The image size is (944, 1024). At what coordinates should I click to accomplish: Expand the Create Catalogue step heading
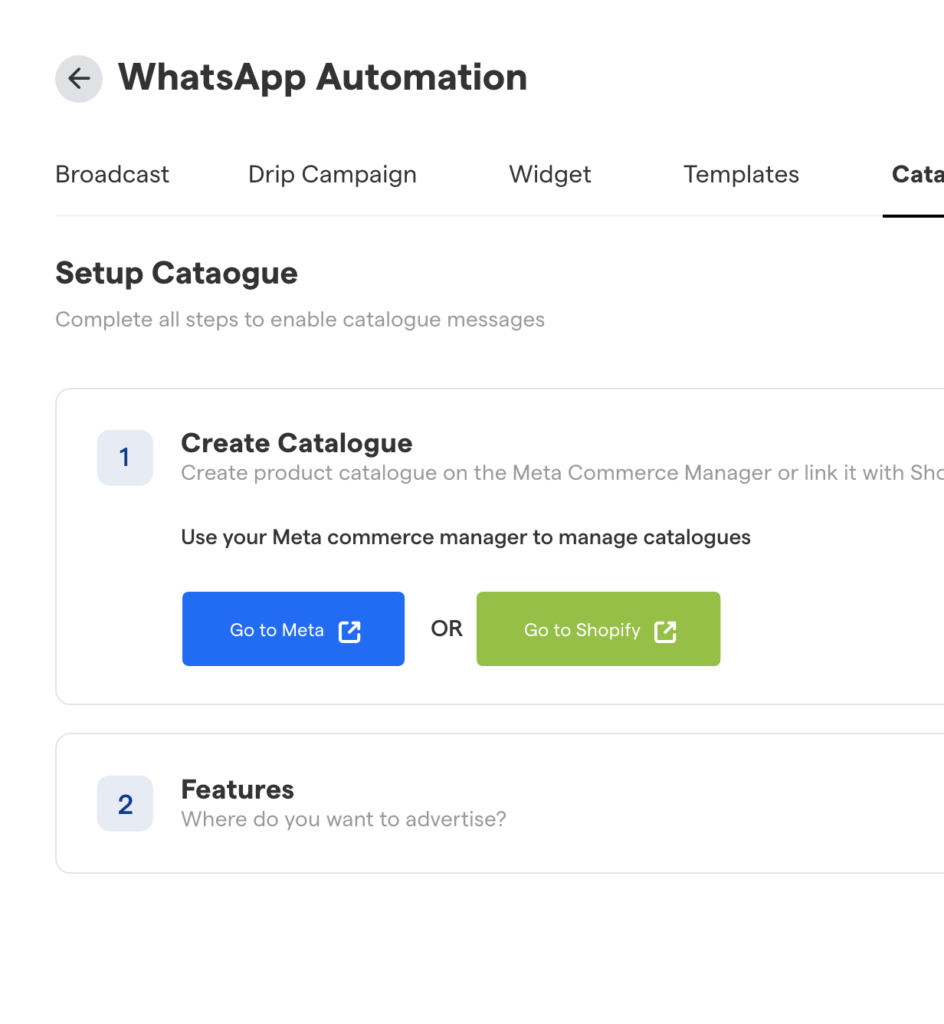296,443
